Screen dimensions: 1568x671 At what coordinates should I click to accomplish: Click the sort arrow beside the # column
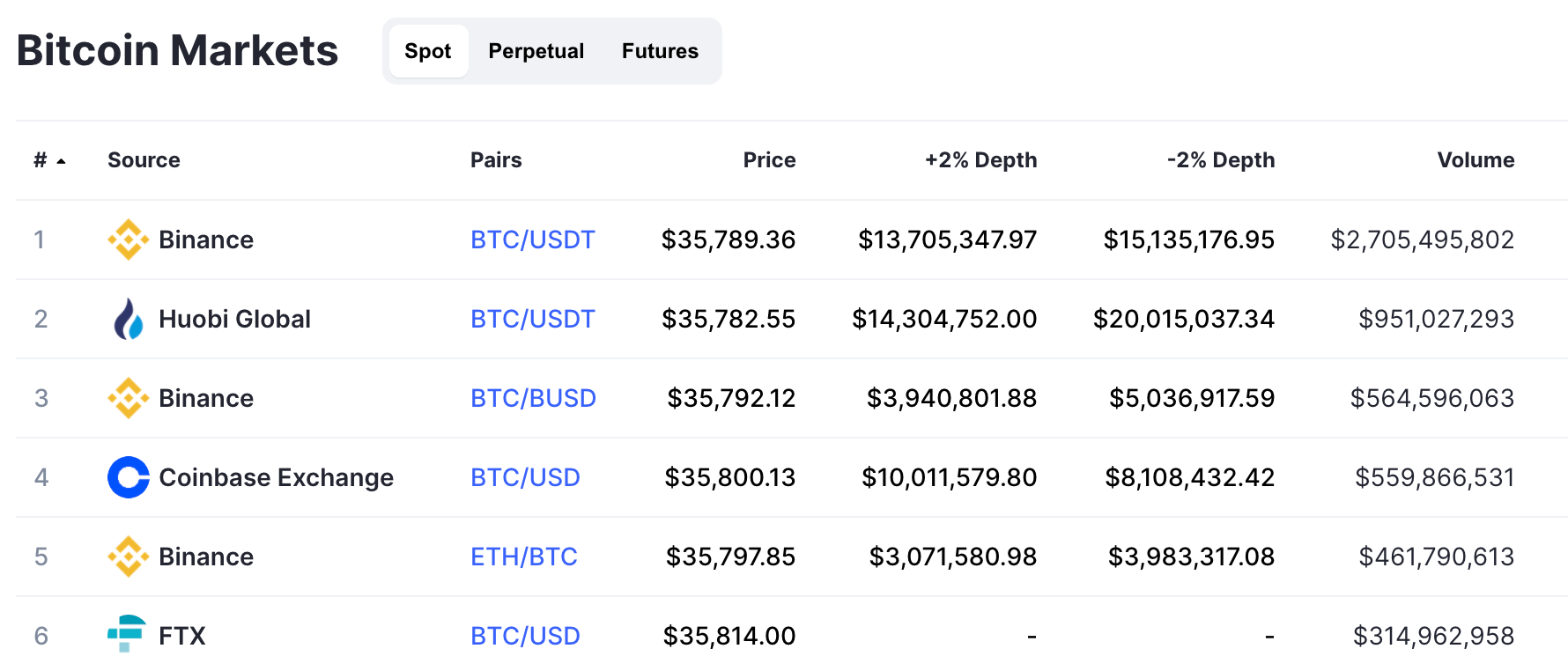pyautogui.click(x=61, y=159)
